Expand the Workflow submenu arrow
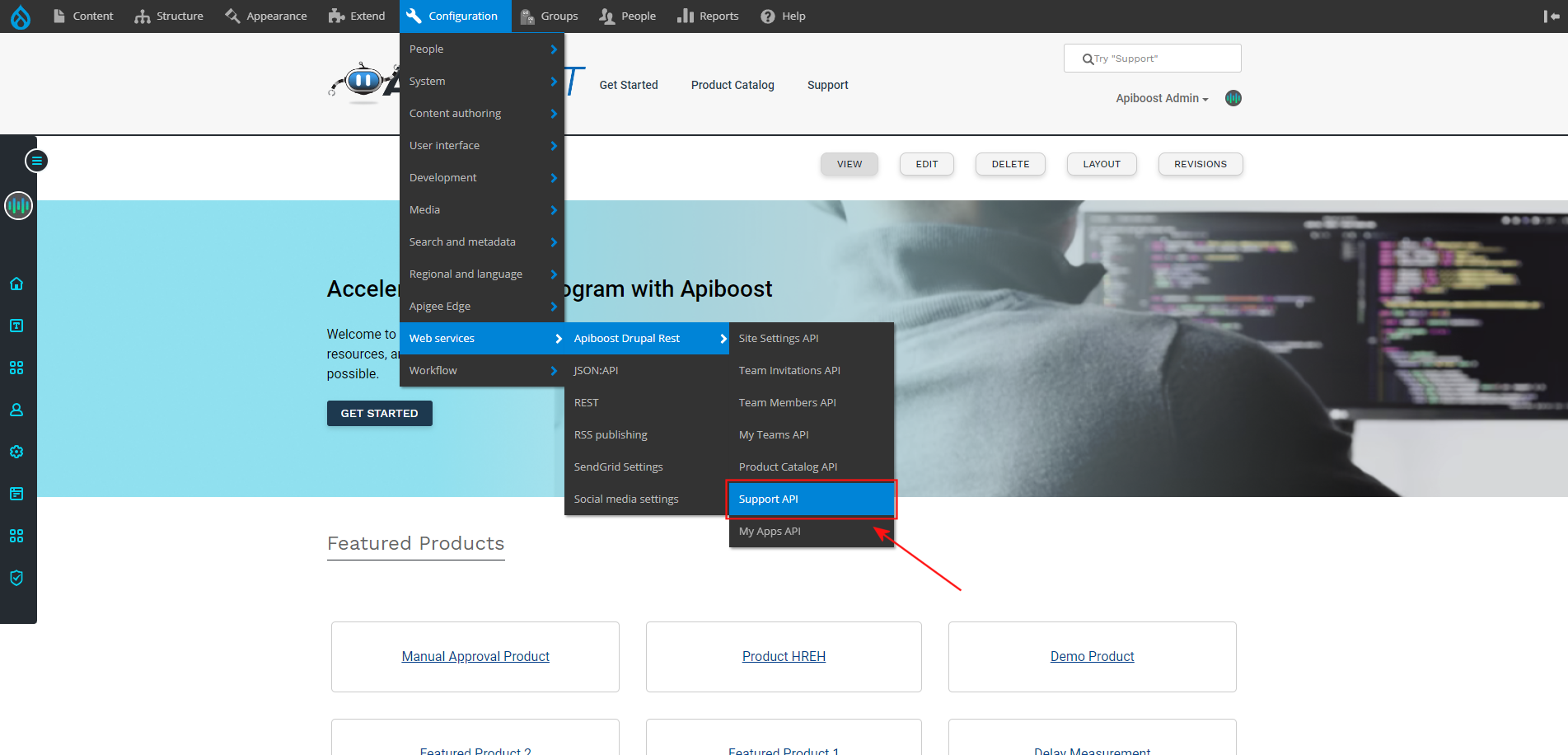Viewport: 1568px width, 755px height. tap(554, 371)
